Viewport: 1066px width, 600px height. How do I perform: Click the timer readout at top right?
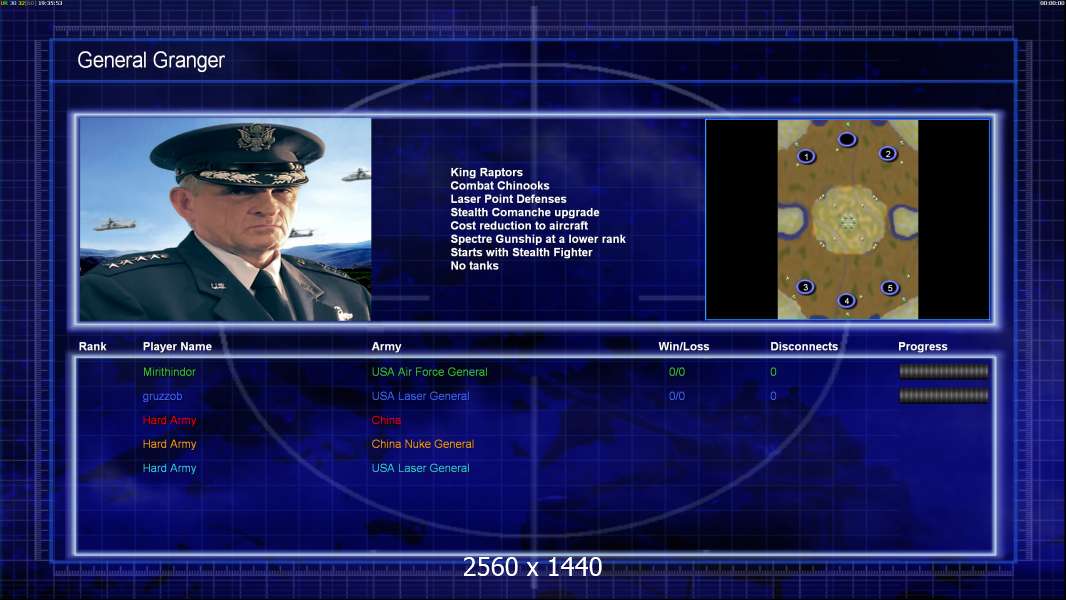click(1052, 3)
